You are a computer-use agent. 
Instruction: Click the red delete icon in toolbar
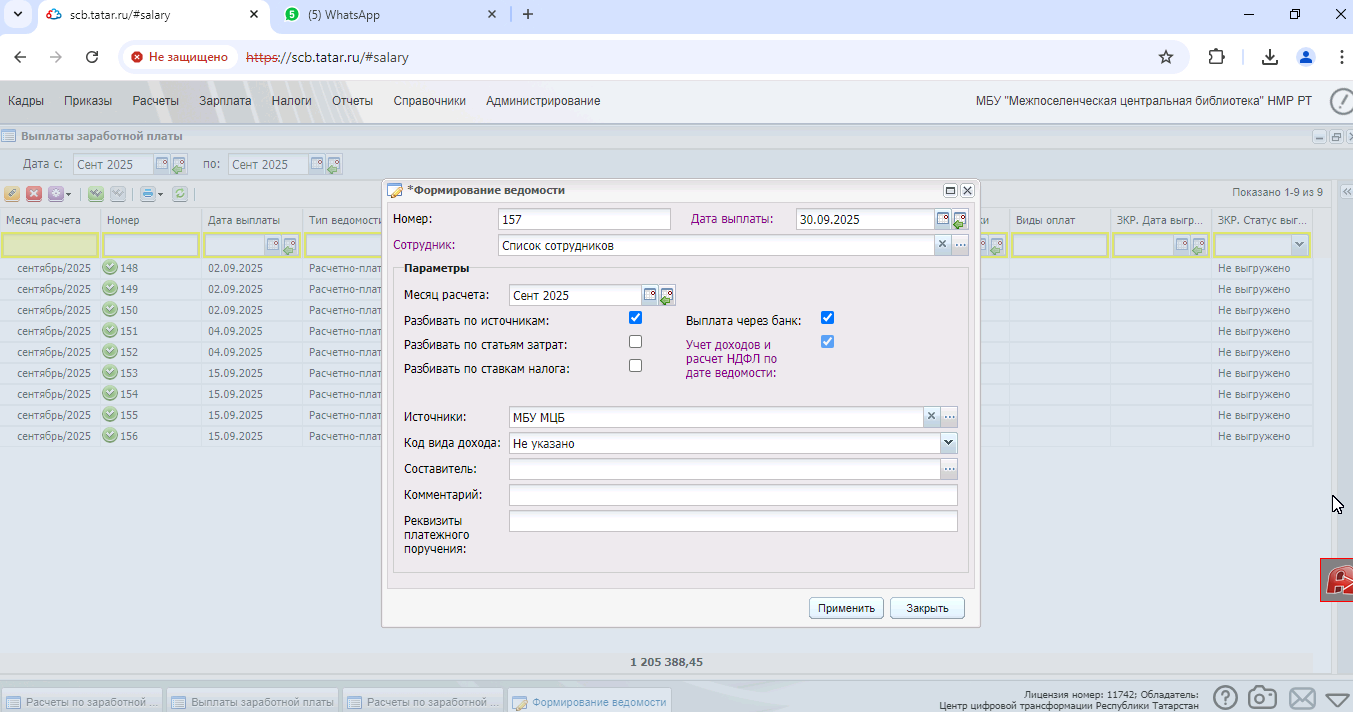pyautogui.click(x=34, y=194)
